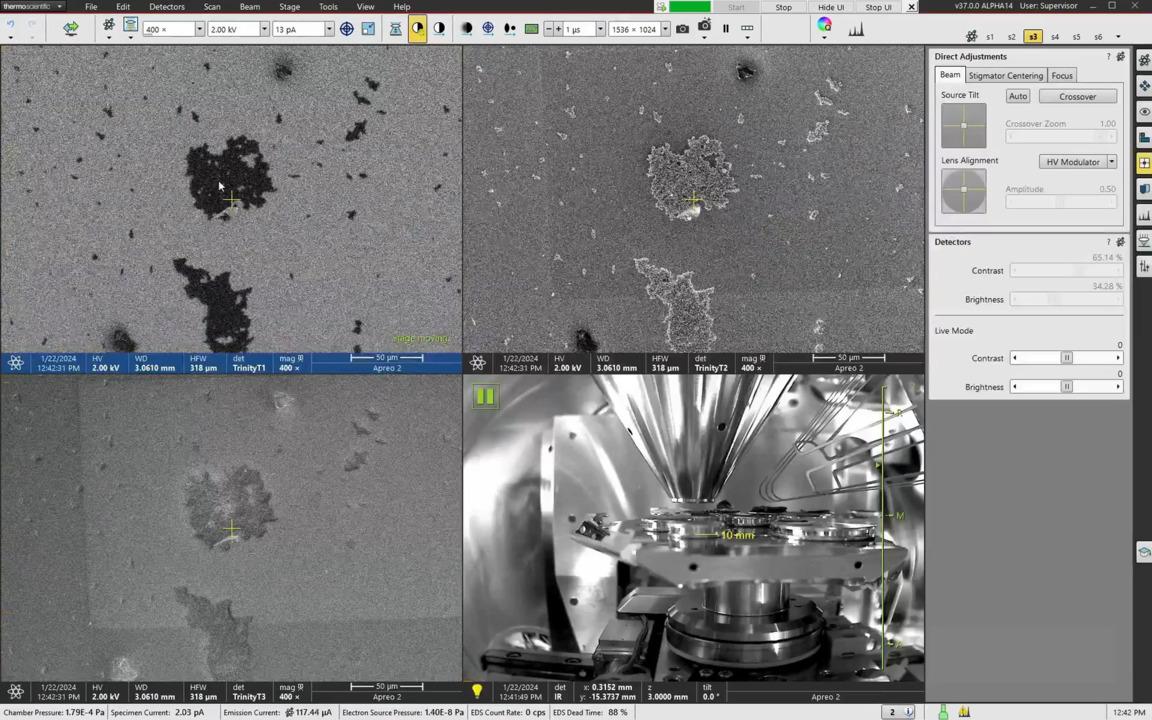Toggle the highlighted half-circle contrast button

tap(417, 29)
